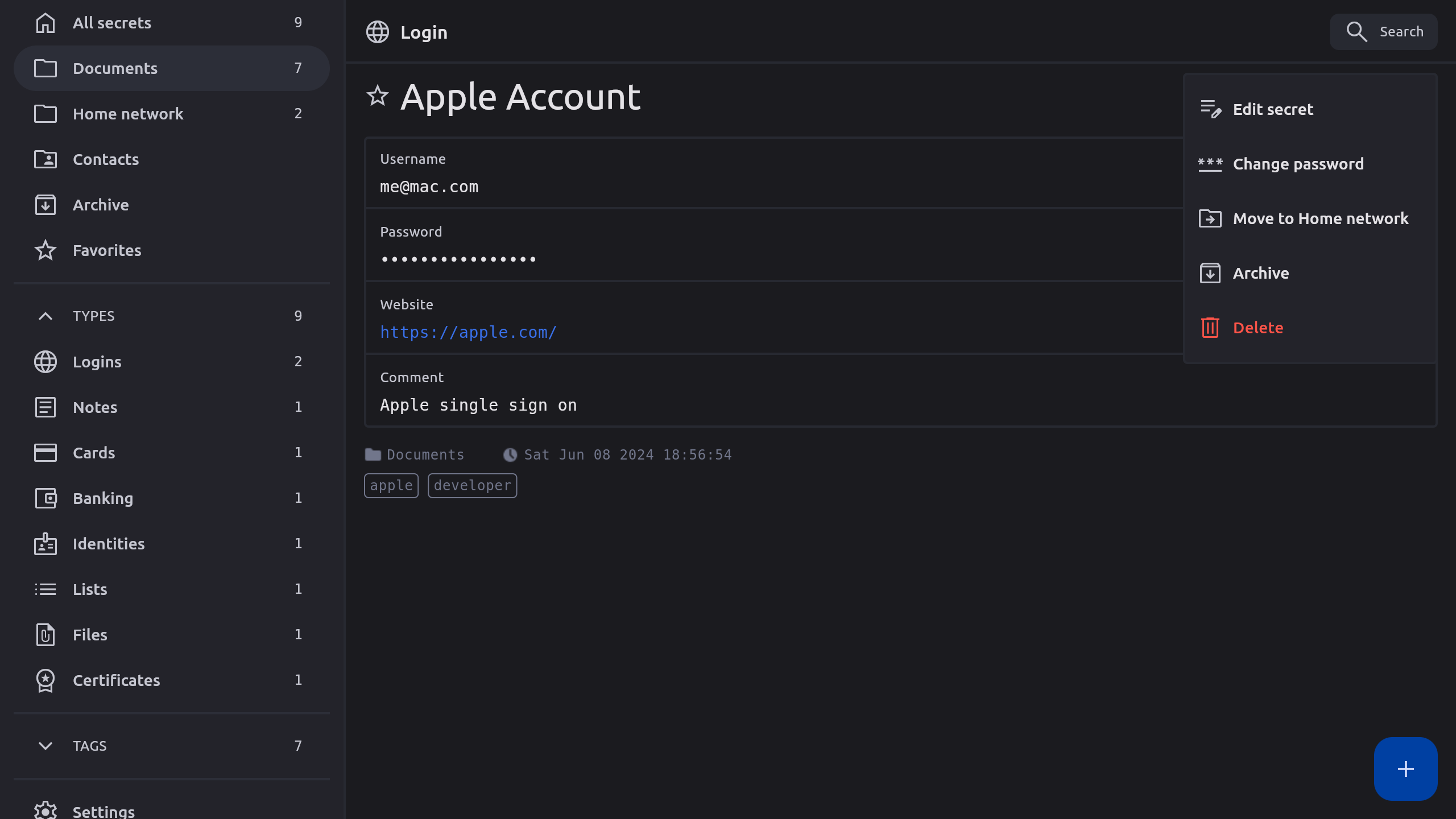Image resolution: width=1456 pixels, height=819 pixels.
Task: Toggle the favorite star beside Apple Account
Action: pos(377,96)
